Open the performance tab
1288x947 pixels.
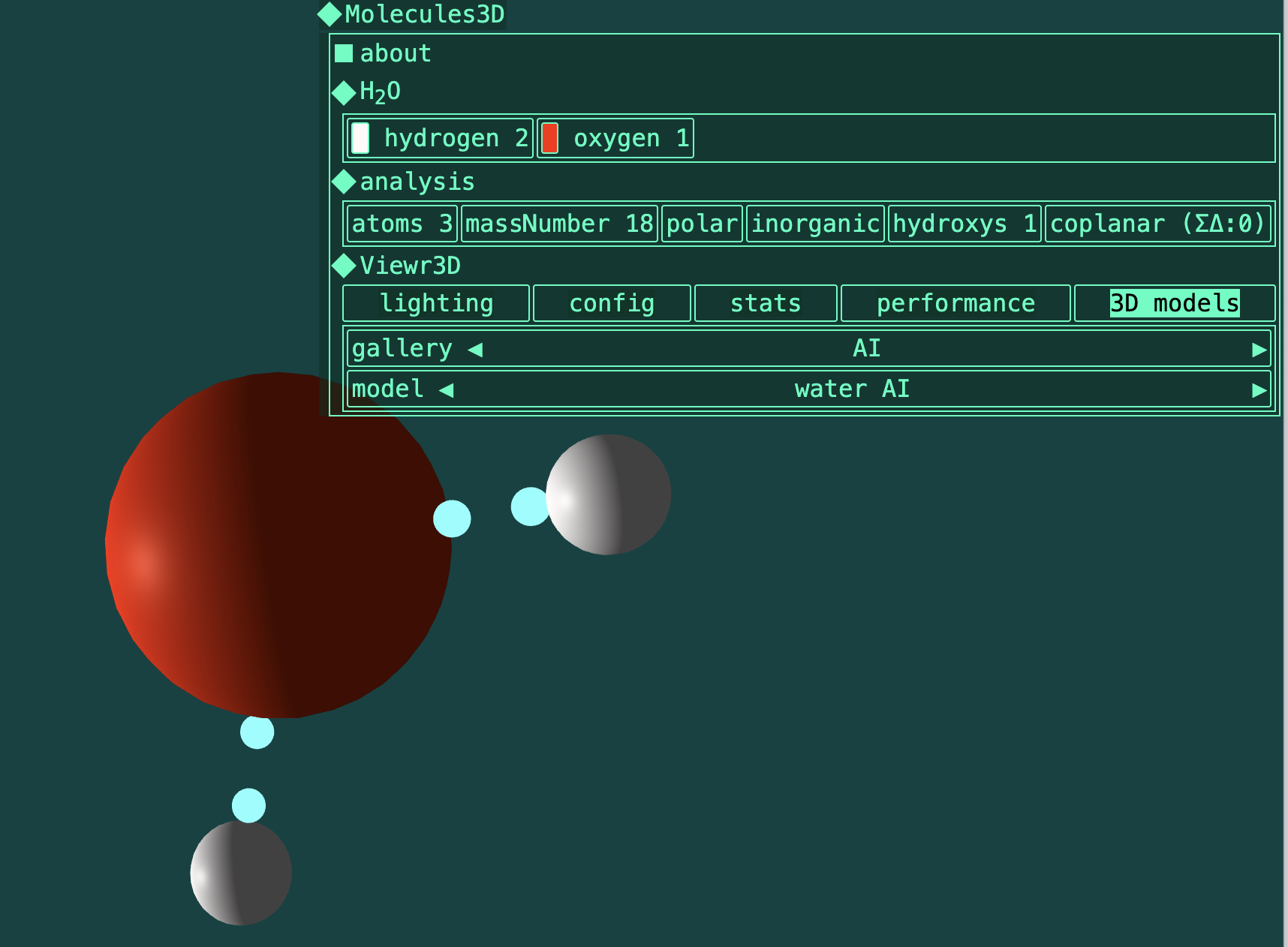point(955,303)
